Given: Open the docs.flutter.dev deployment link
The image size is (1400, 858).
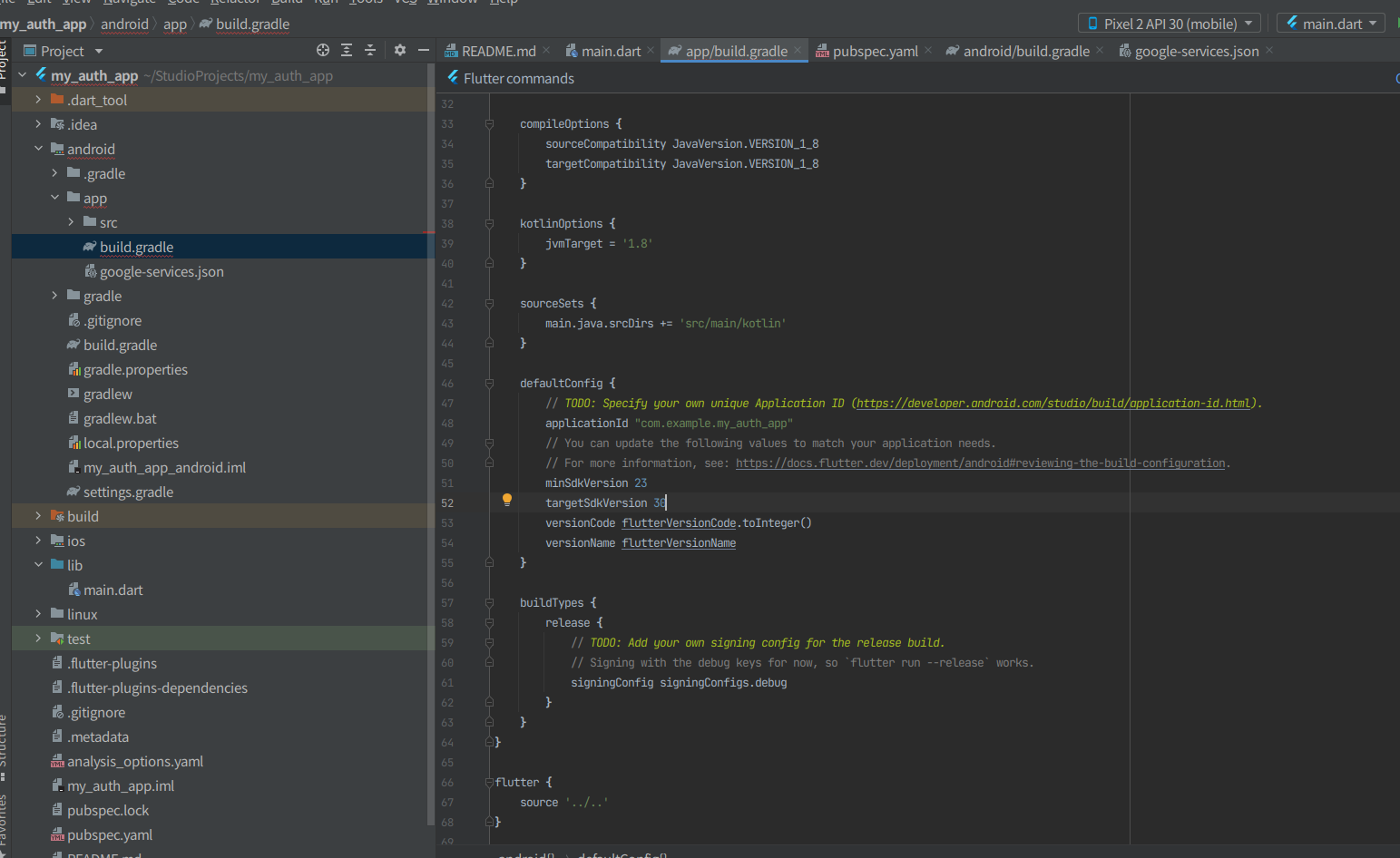Looking at the screenshot, I should coord(980,463).
